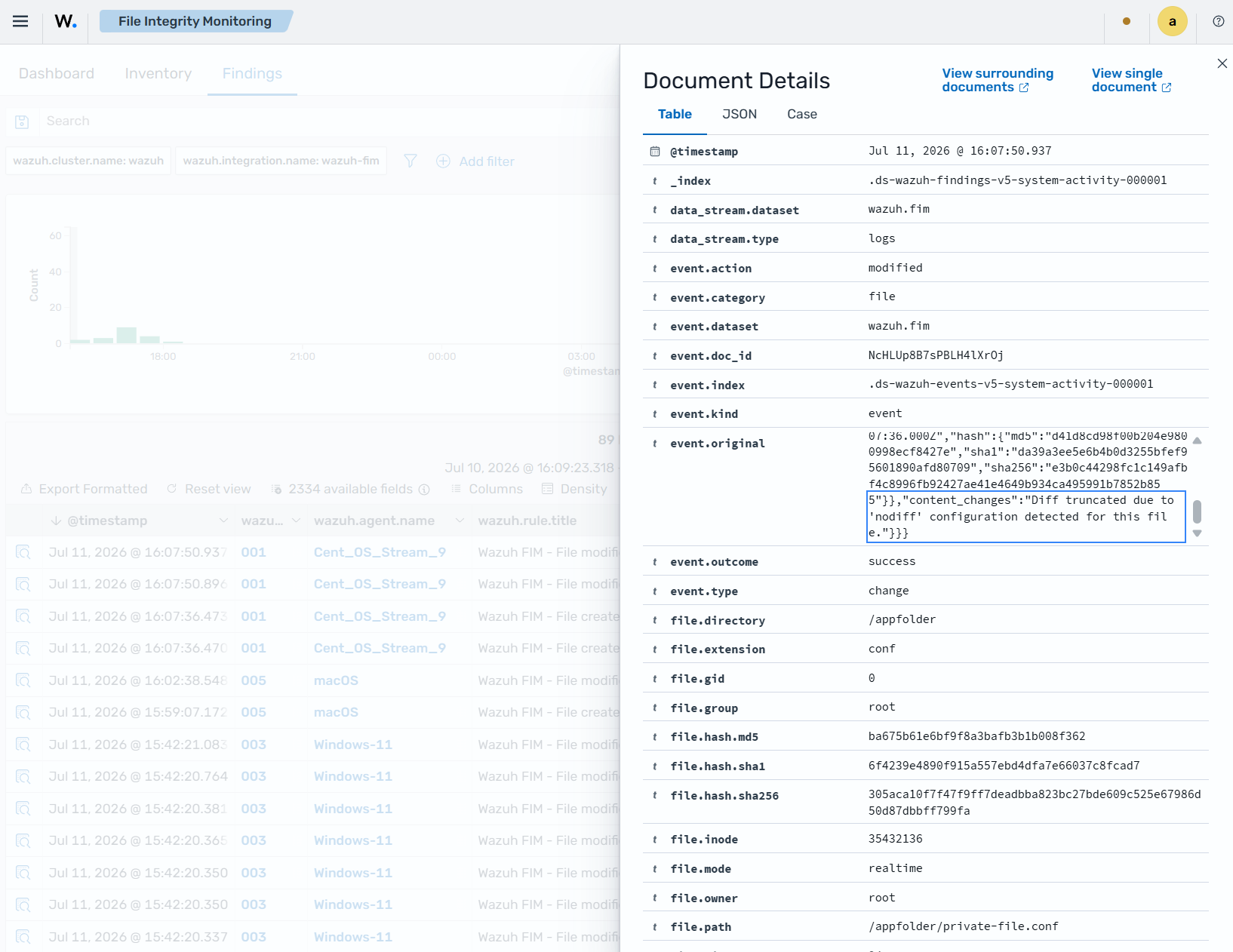Image resolution: width=1233 pixels, height=952 pixels.
Task: Open the Dashboard tab
Action: [57, 74]
